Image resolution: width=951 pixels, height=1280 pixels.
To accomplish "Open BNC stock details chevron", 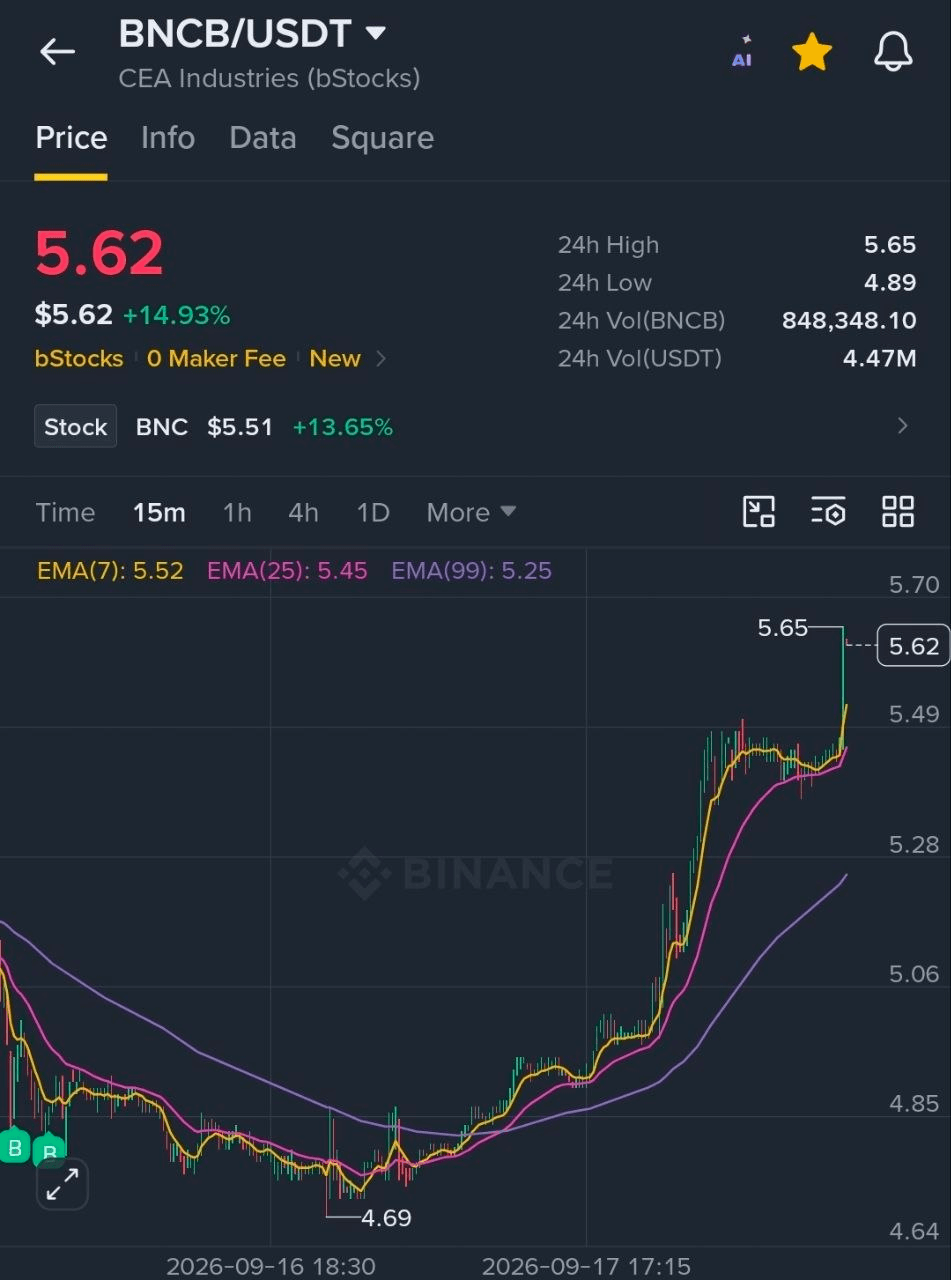I will [903, 426].
